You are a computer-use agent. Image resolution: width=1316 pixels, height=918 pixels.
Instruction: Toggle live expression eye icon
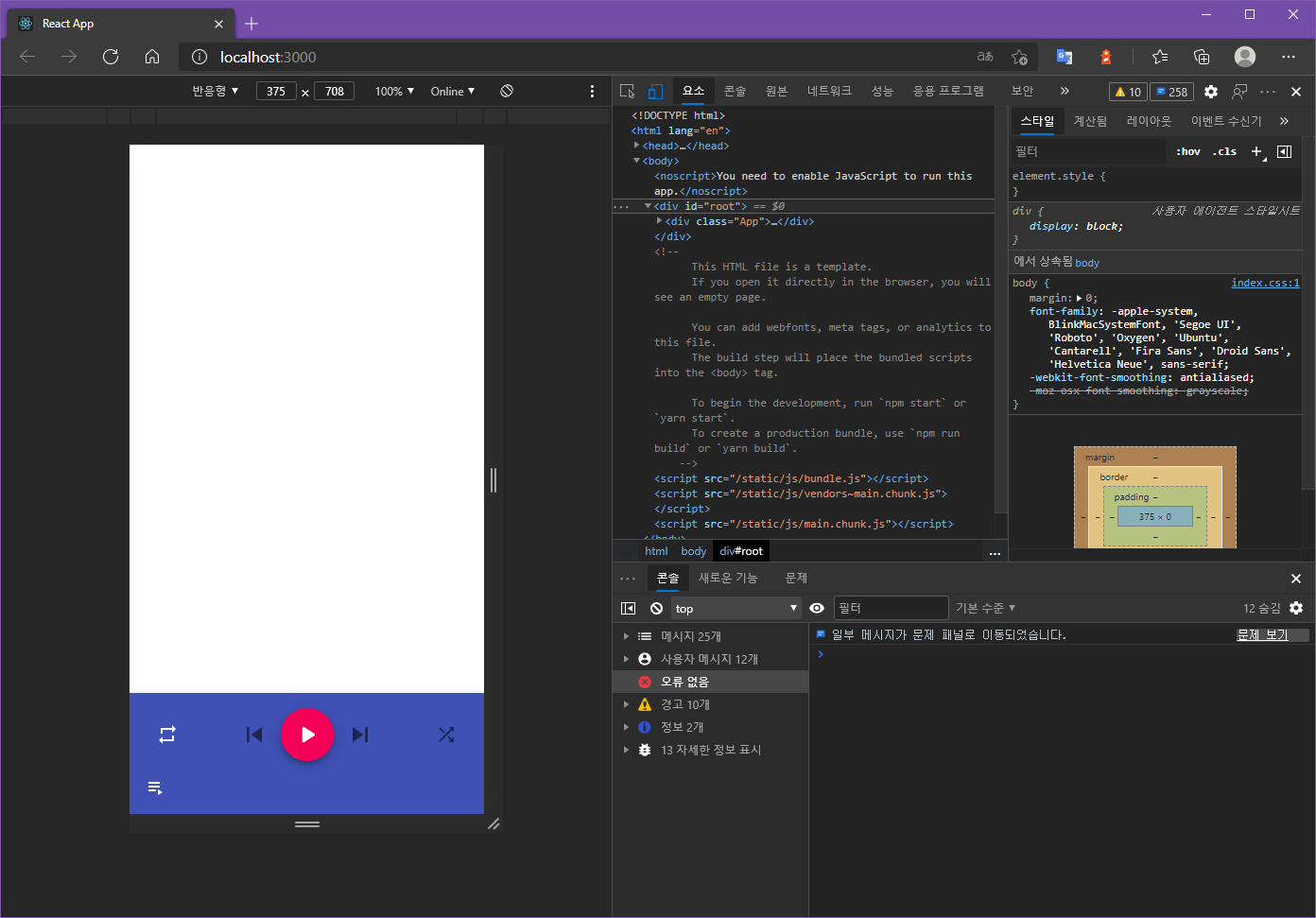[817, 608]
